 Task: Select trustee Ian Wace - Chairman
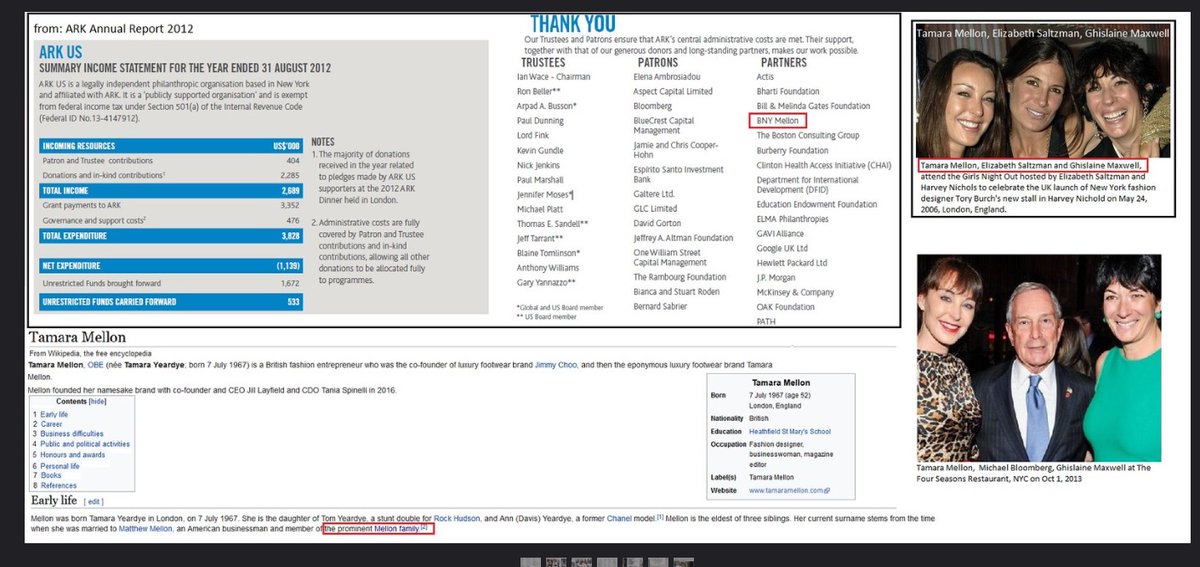(553, 77)
